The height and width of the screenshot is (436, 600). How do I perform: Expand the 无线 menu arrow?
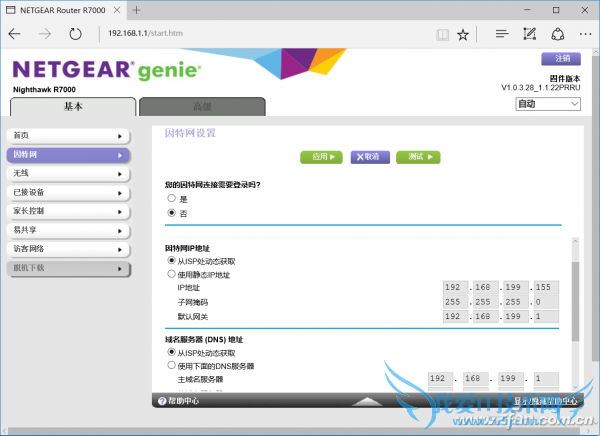pos(120,174)
